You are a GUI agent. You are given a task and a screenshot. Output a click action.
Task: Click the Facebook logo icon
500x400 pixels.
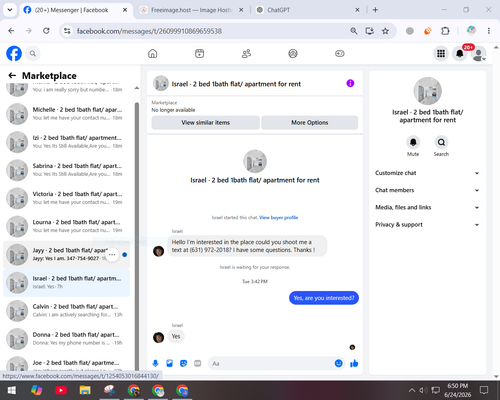tap(14, 53)
